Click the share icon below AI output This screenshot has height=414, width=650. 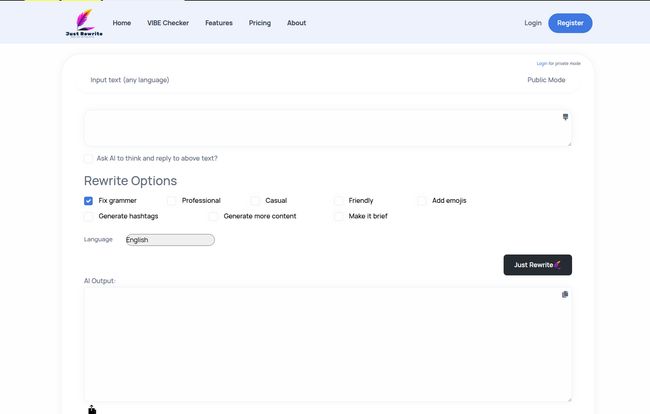92,408
